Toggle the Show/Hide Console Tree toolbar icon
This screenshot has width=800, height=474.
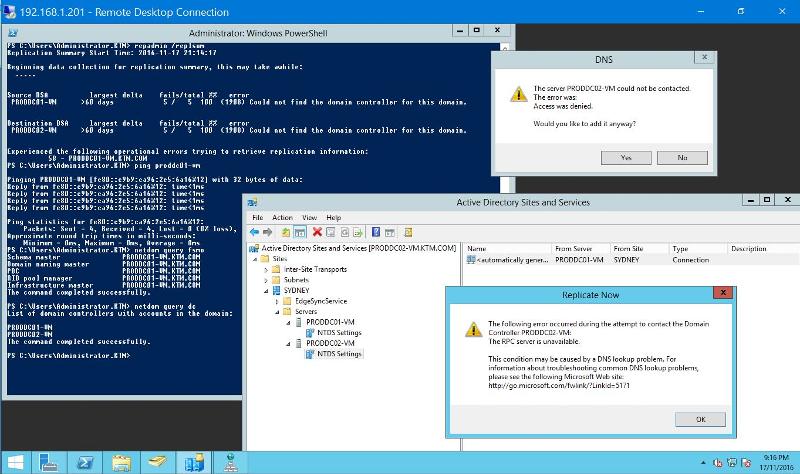click(300, 232)
